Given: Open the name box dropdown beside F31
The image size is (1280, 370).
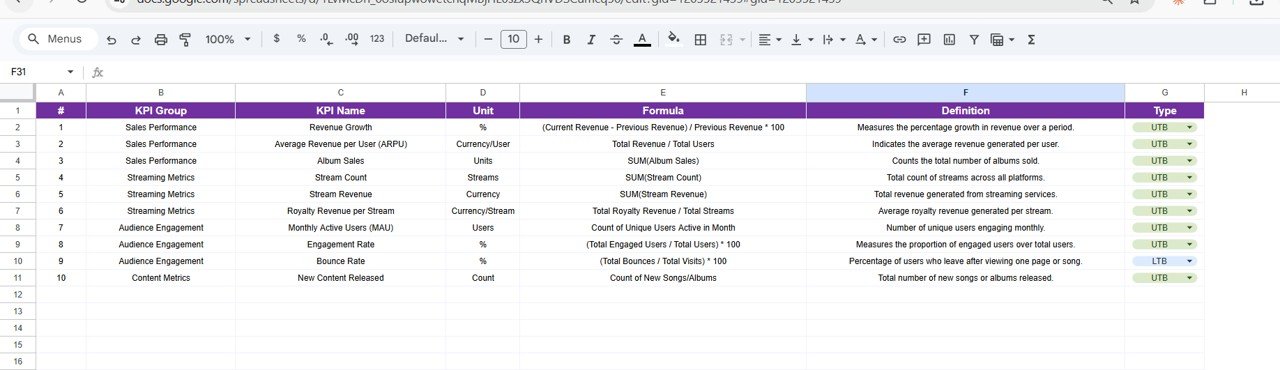Looking at the screenshot, I should [x=70, y=72].
